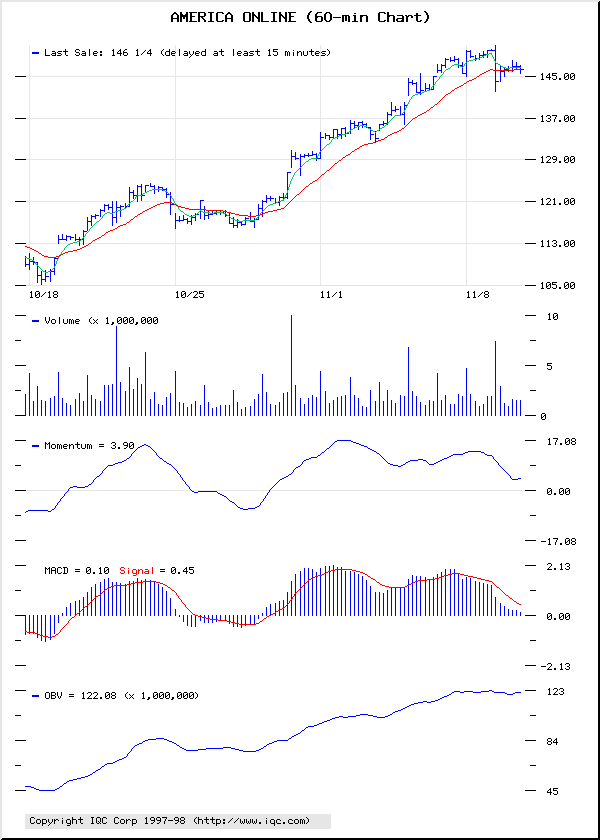This screenshot has width=600, height=840.
Task: Click the OBV axis value 84
Action: coord(552,742)
